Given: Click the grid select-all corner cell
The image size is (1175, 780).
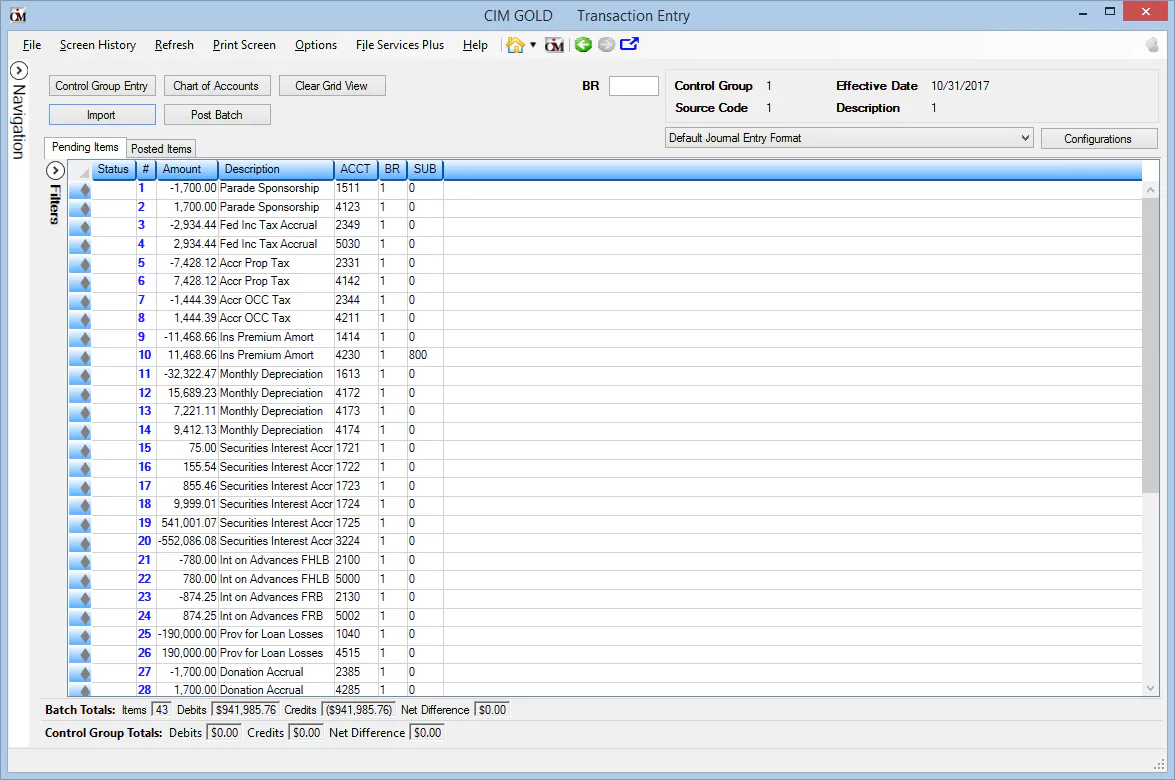Looking at the screenshot, I should pos(80,170).
